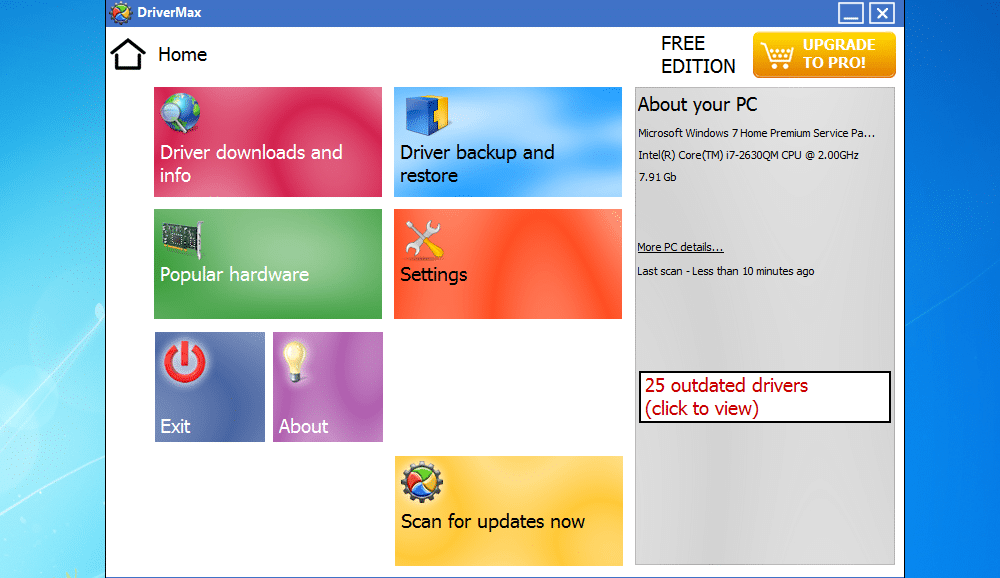The image size is (1000, 578).
Task: Open More PC details link
Action: click(x=679, y=247)
